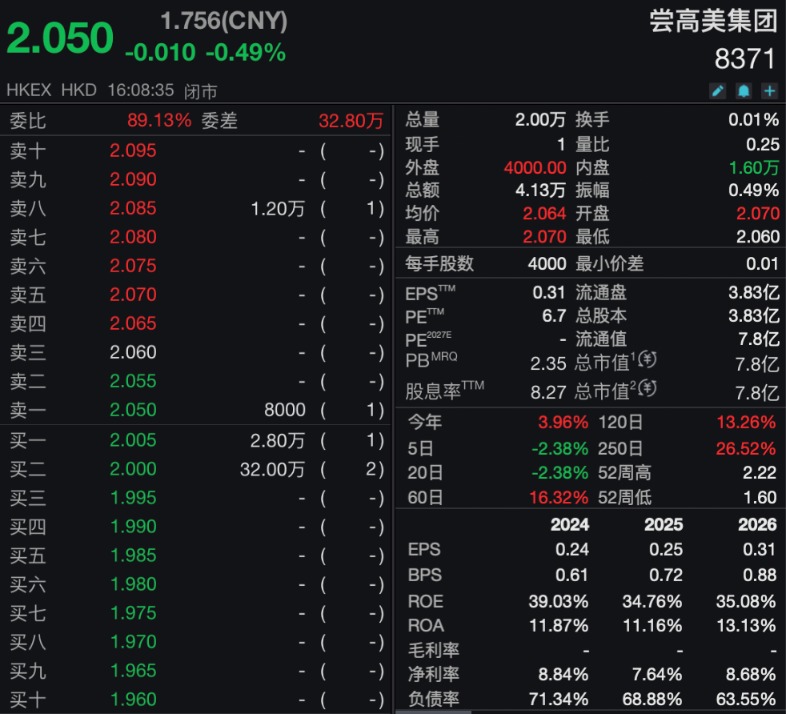Select the 买五 row price 1.985
Image resolution: width=786 pixels, height=714 pixels.
(x=133, y=555)
